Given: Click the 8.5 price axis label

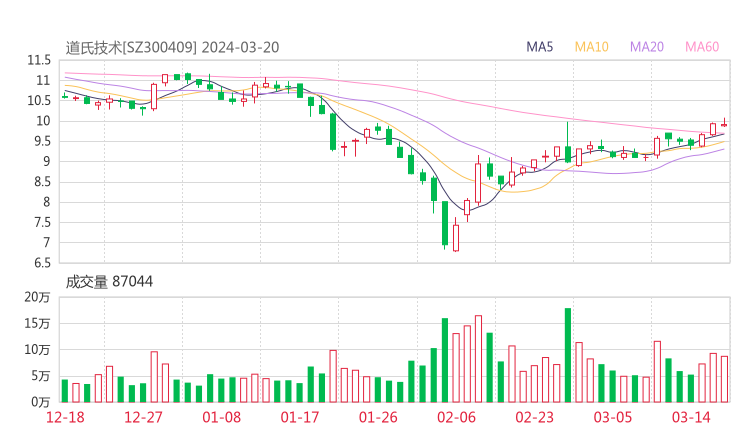Looking at the screenshot, I should (x=42, y=182).
